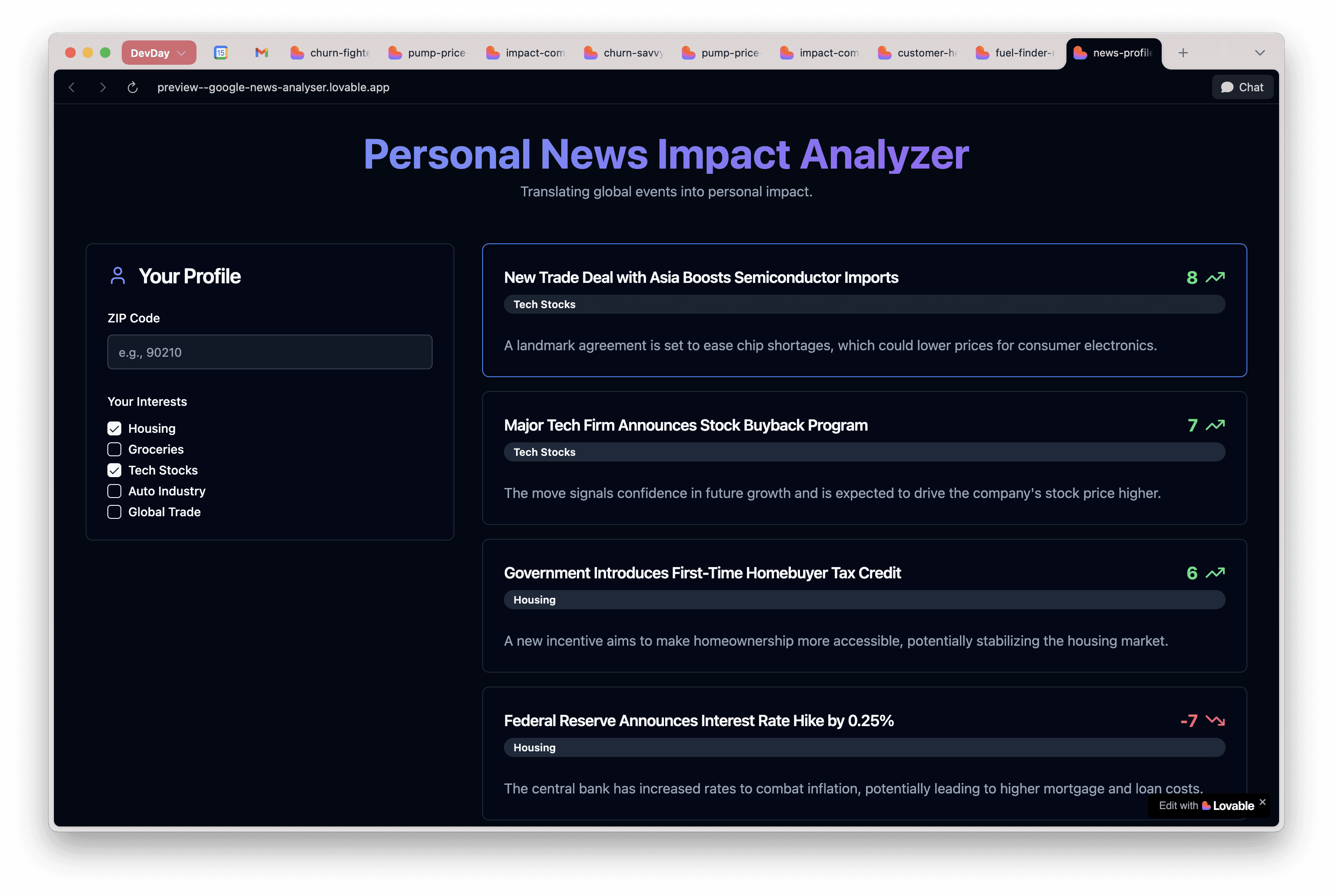Open the pinned Gmail tab icon

pos(261,53)
